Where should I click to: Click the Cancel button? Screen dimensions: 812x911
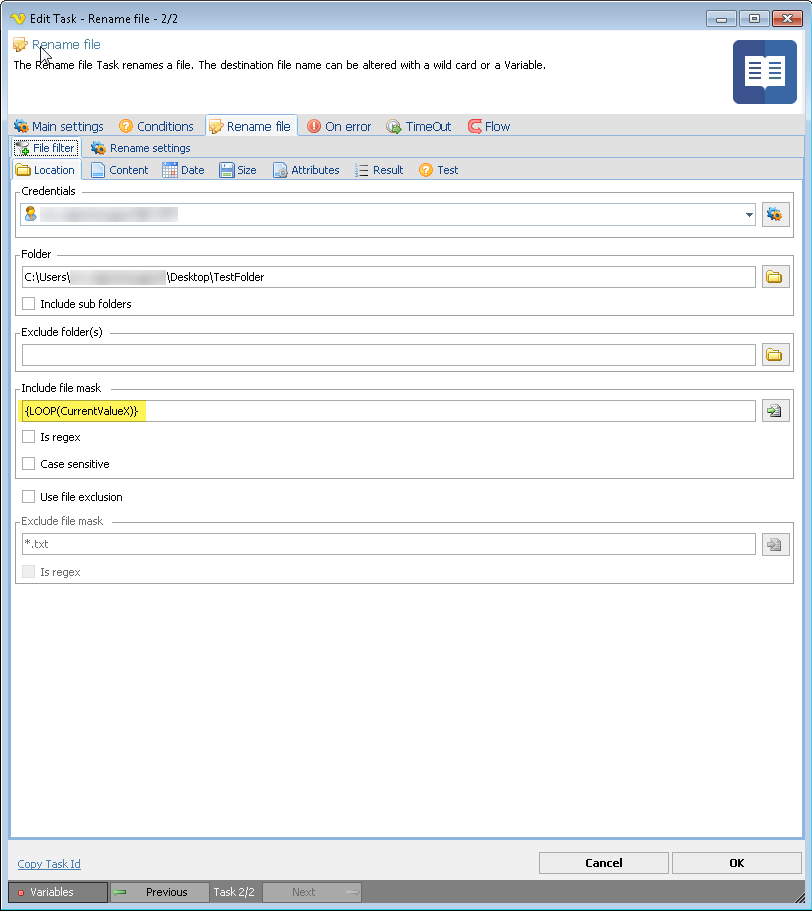[603, 863]
